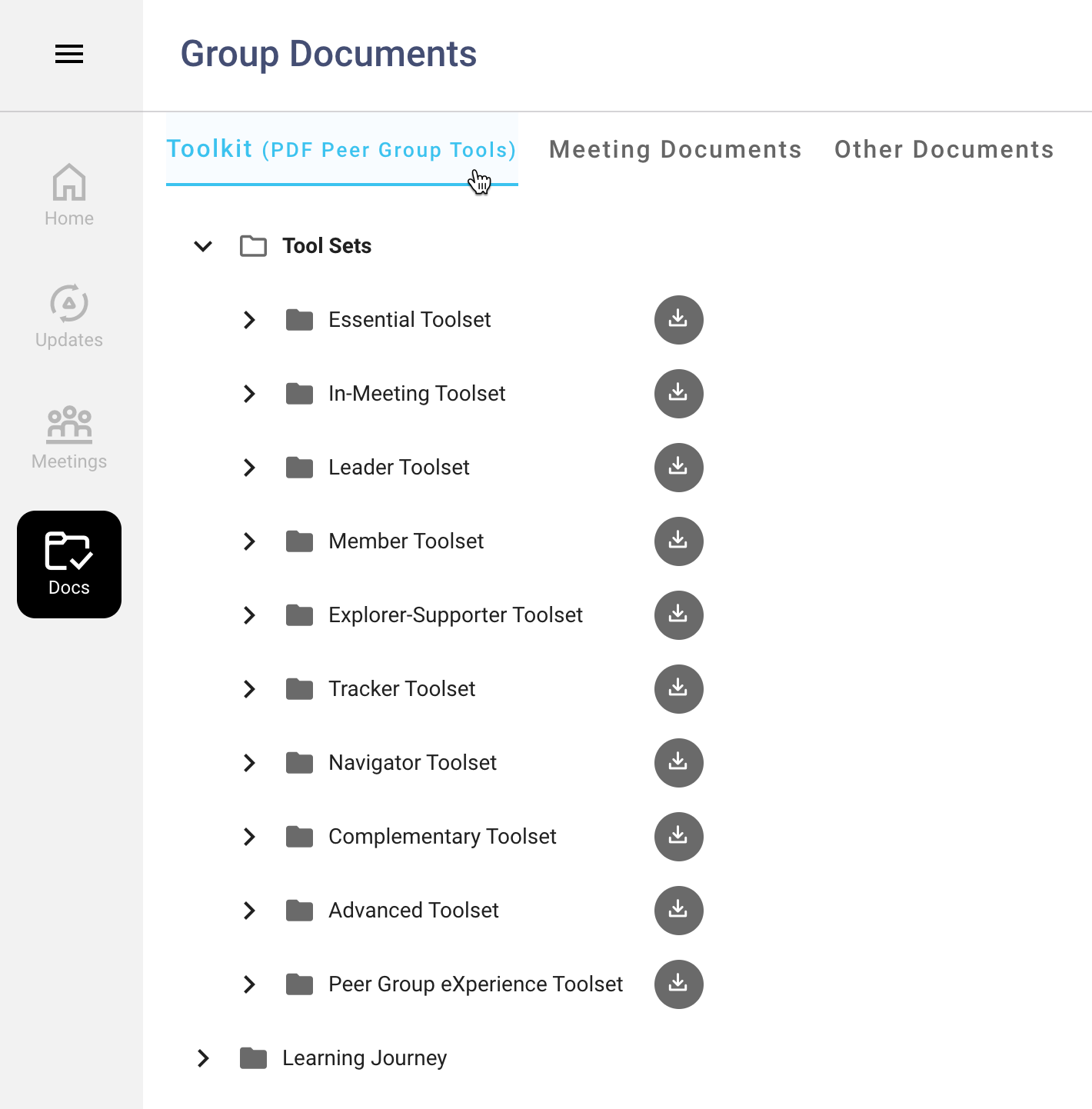Click the Member Toolset folder icon

tap(299, 541)
